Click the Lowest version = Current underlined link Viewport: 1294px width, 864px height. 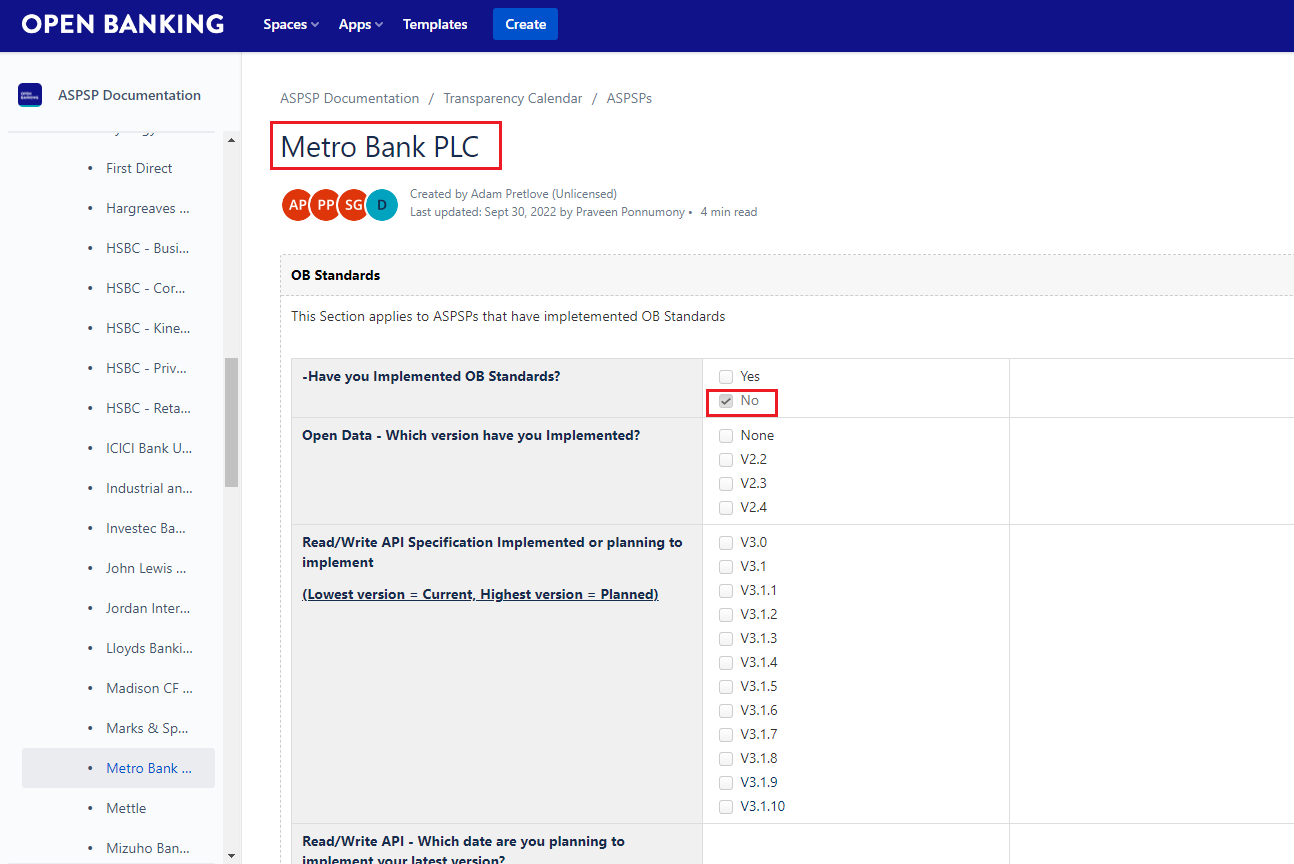pyautogui.click(x=481, y=594)
